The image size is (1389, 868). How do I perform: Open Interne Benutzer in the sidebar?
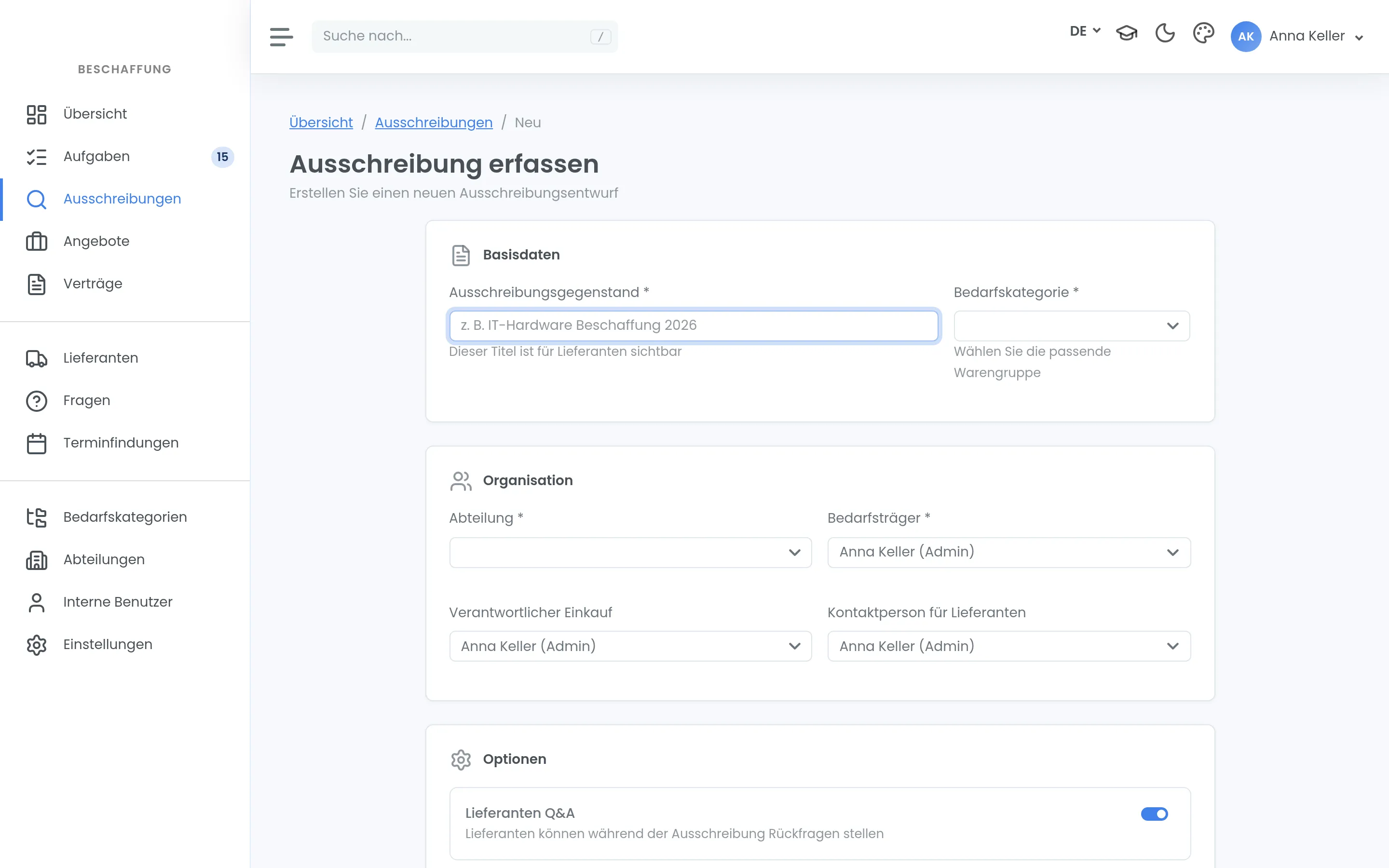tap(125, 602)
